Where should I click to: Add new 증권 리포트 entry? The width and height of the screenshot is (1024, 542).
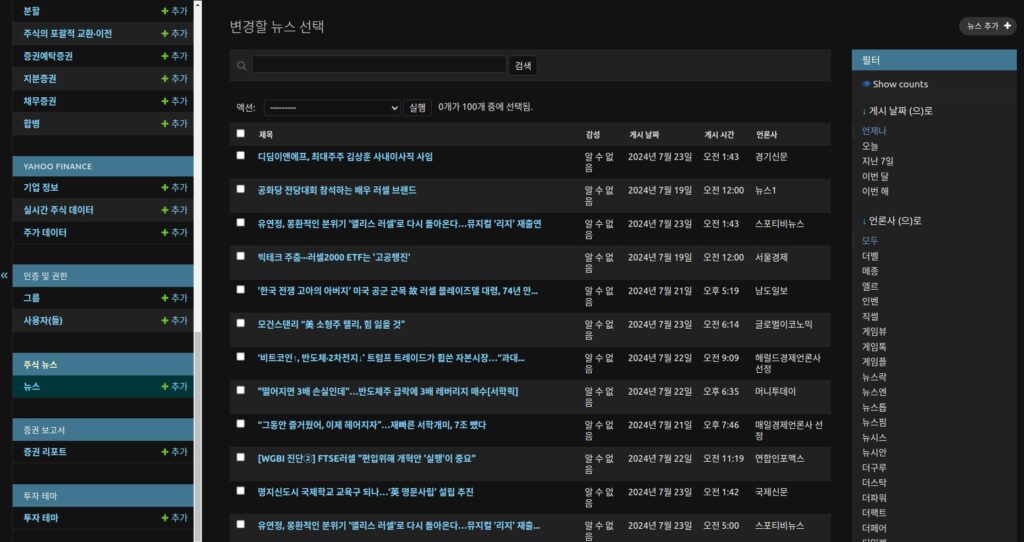click(x=174, y=452)
